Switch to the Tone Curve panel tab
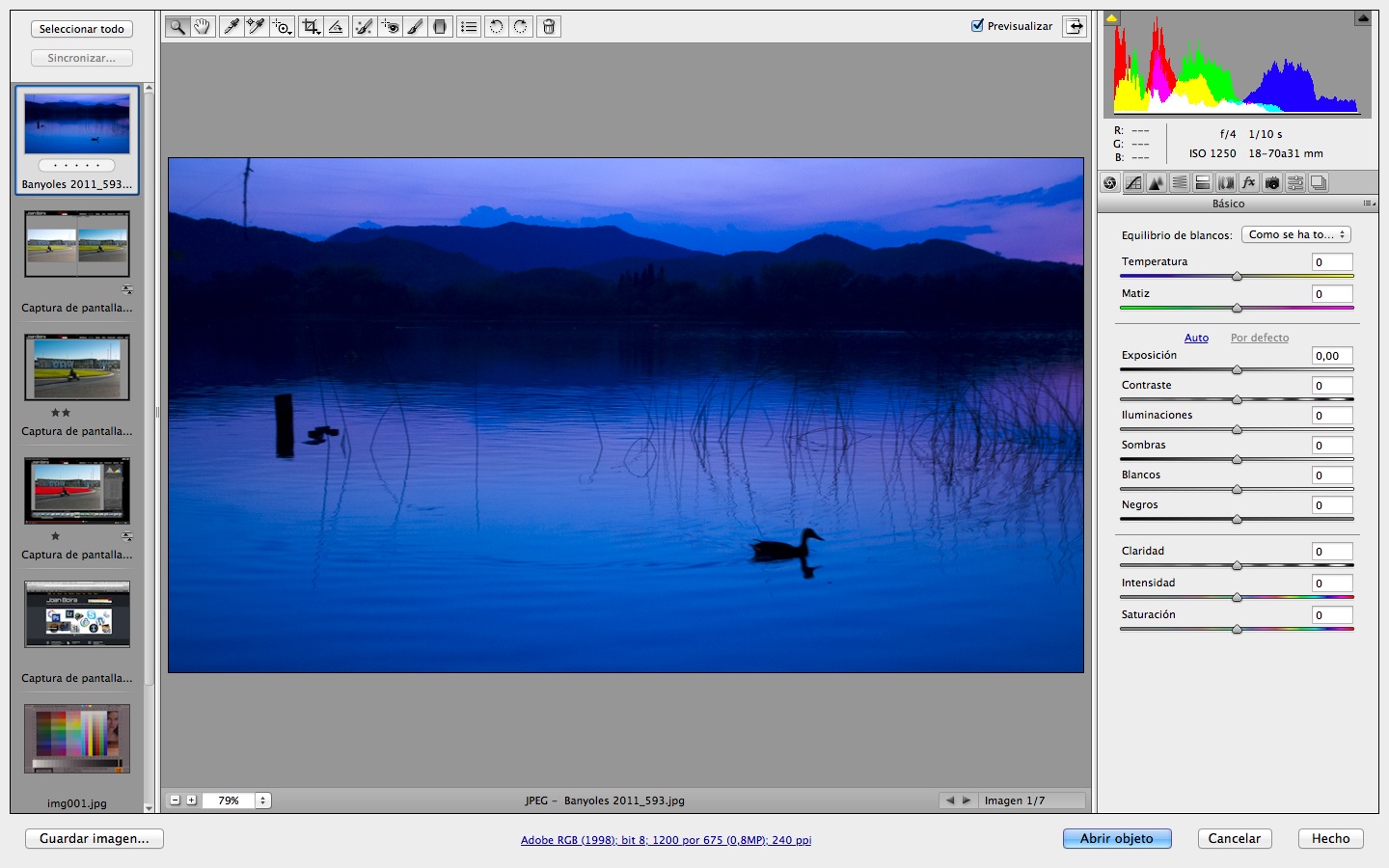 pos(1133,183)
